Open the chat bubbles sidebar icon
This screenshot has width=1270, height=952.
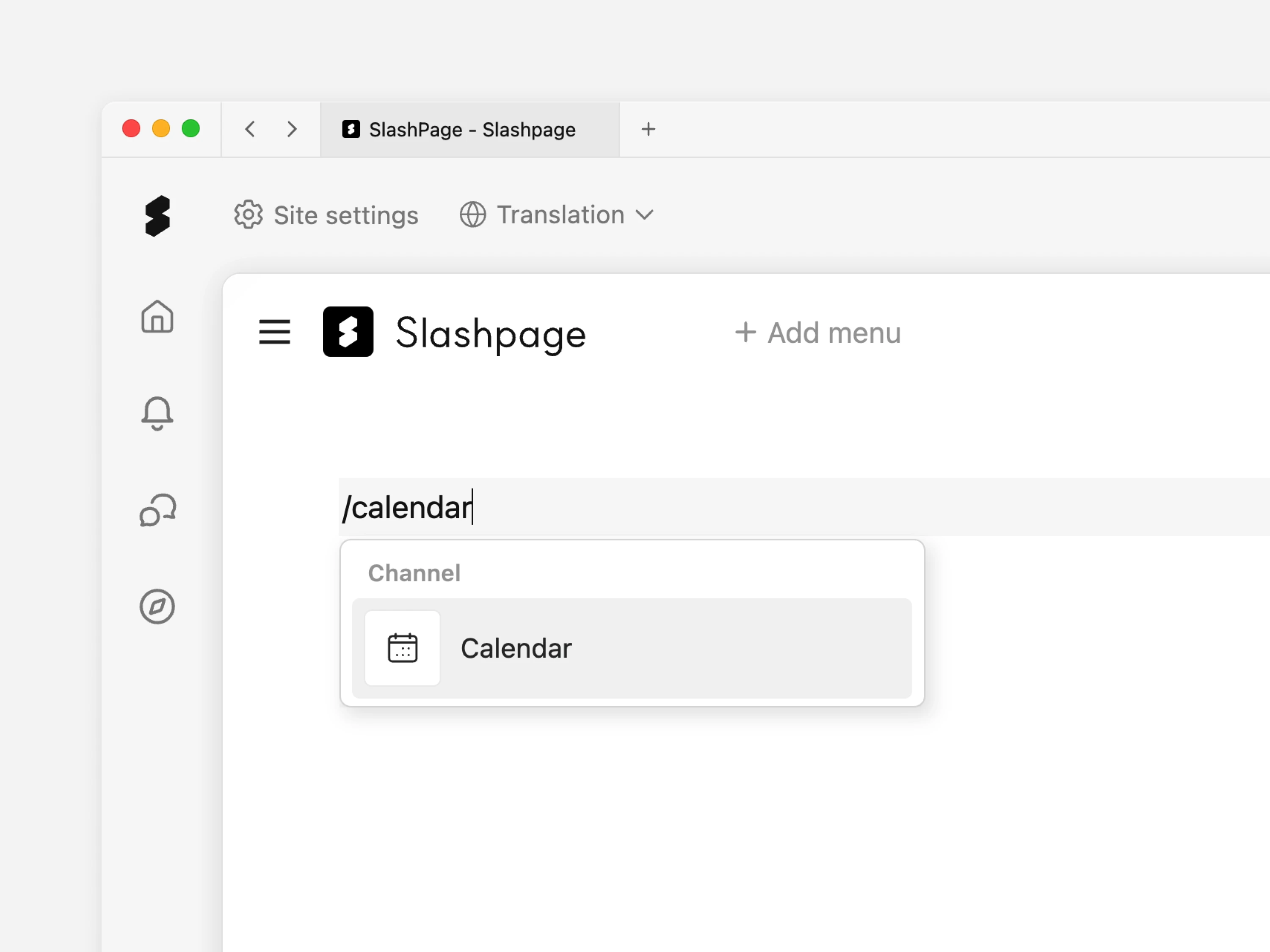[x=158, y=509]
